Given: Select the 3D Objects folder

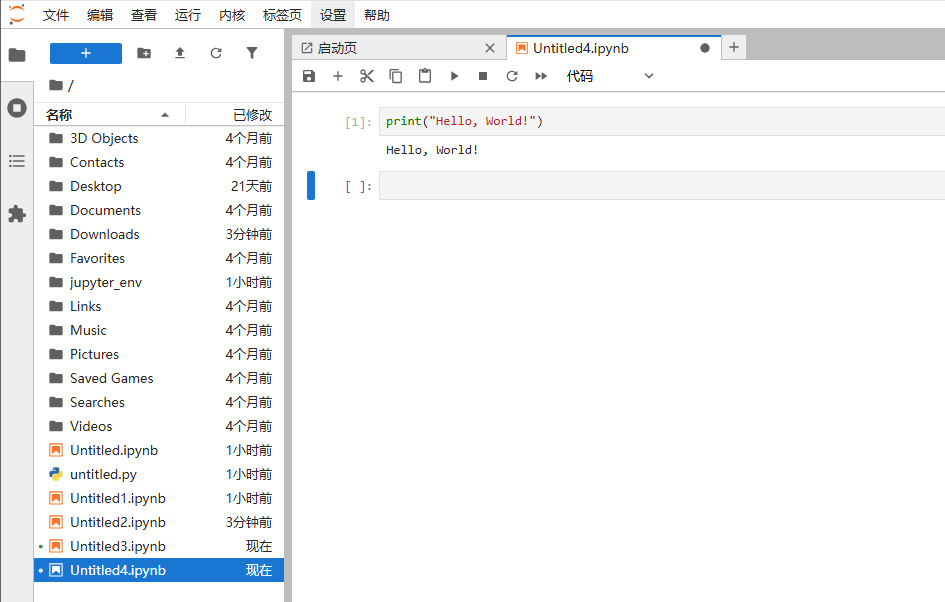Looking at the screenshot, I should pyautogui.click(x=159, y=138).
